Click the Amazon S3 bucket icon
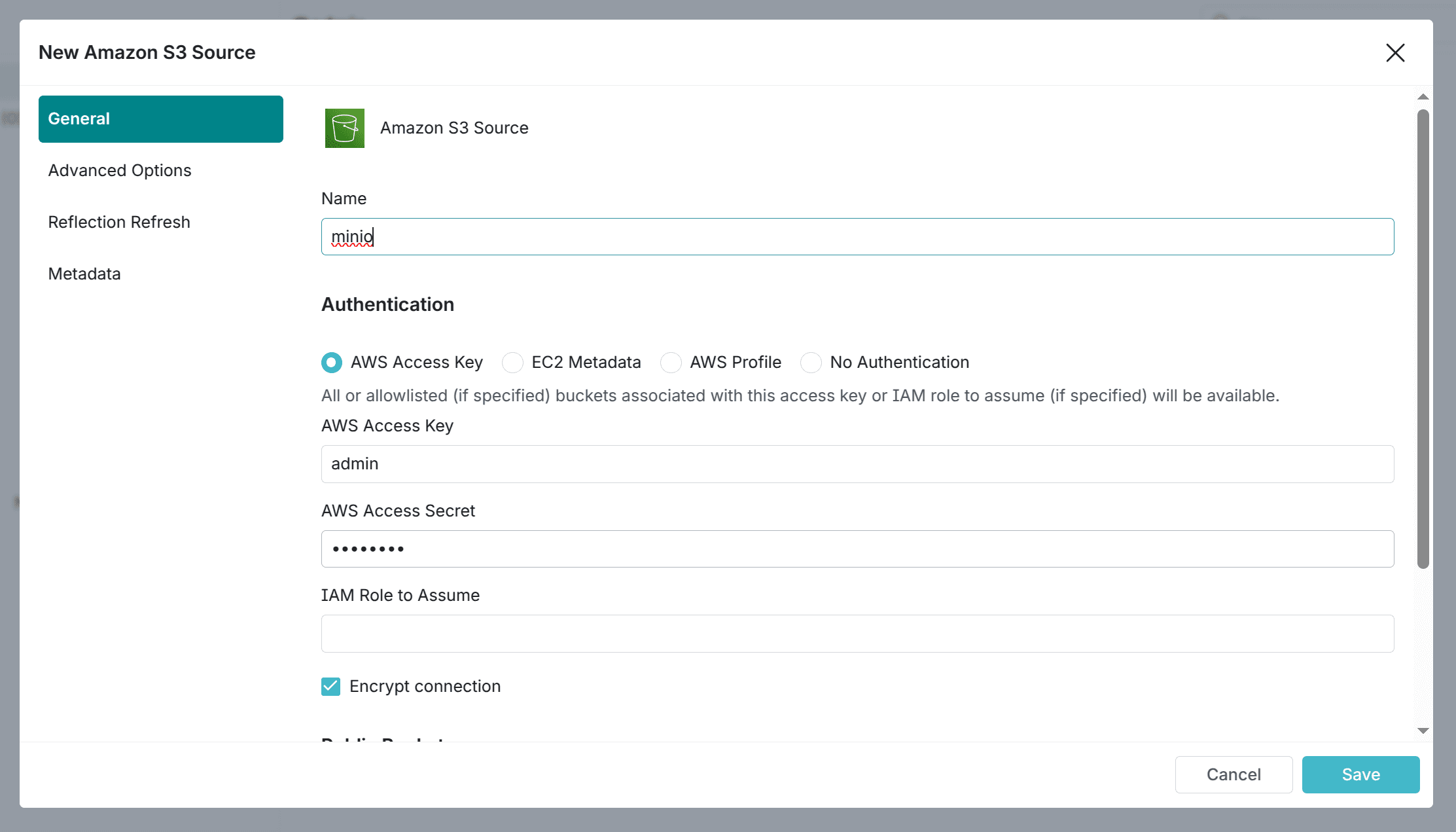This screenshot has width=1456, height=832. (345, 128)
